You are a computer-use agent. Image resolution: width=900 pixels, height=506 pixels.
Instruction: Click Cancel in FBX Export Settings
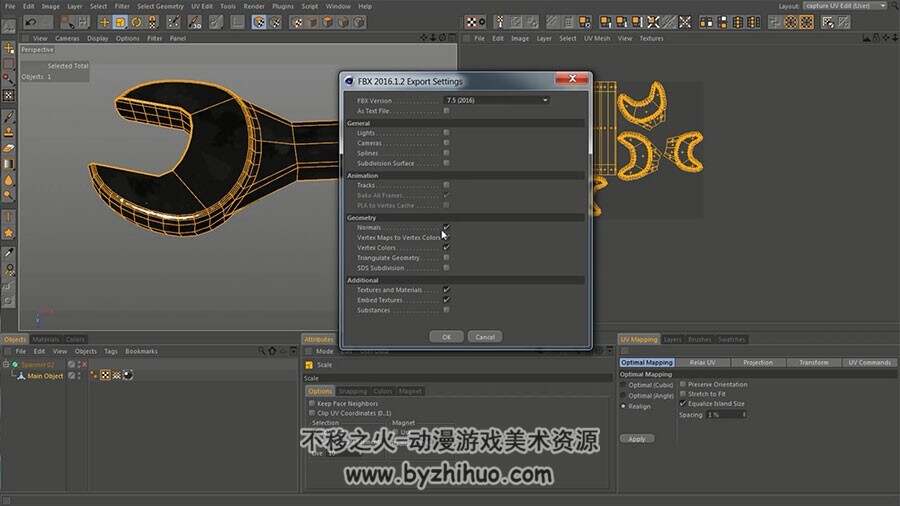point(485,337)
